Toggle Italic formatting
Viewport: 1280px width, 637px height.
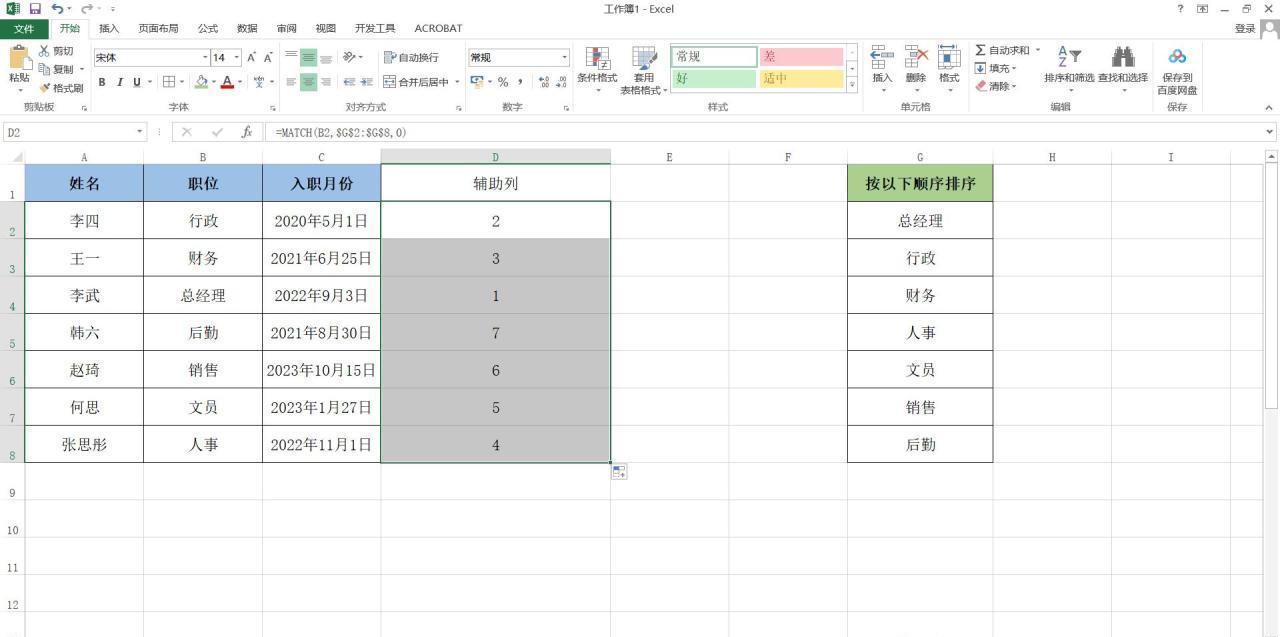[x=119, y=82]
